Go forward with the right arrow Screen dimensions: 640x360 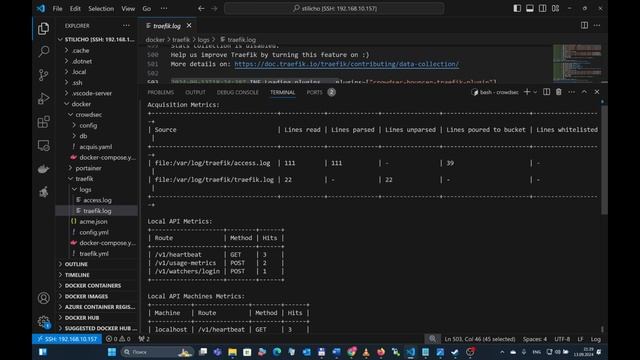pyautogui.click(x=214, y=8)
